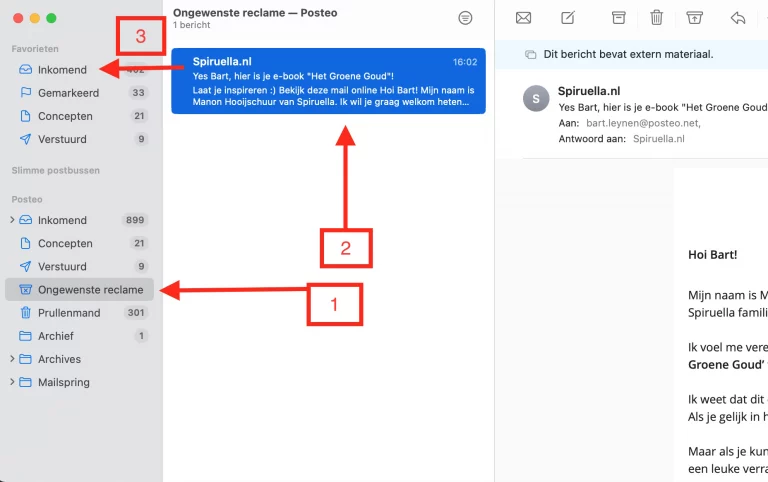Open the Prullenmand trash mailbox
Viewport: 768px width, 482px height.
point(80,313)
